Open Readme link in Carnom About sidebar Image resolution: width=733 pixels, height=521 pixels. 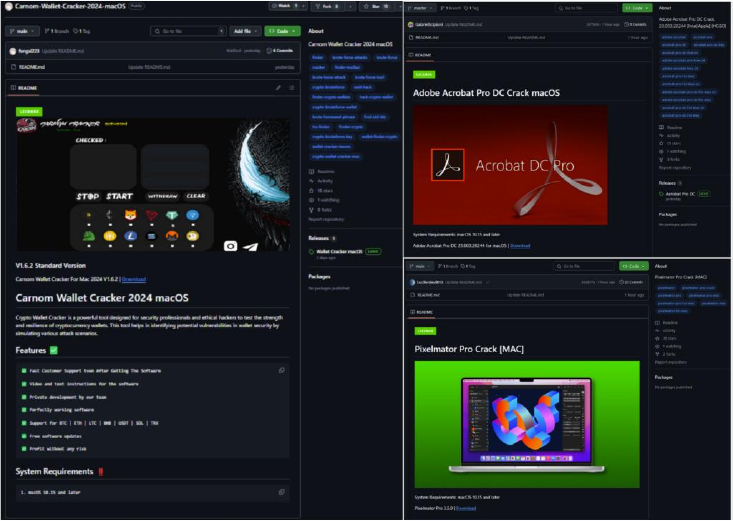(x=322, y=171)
